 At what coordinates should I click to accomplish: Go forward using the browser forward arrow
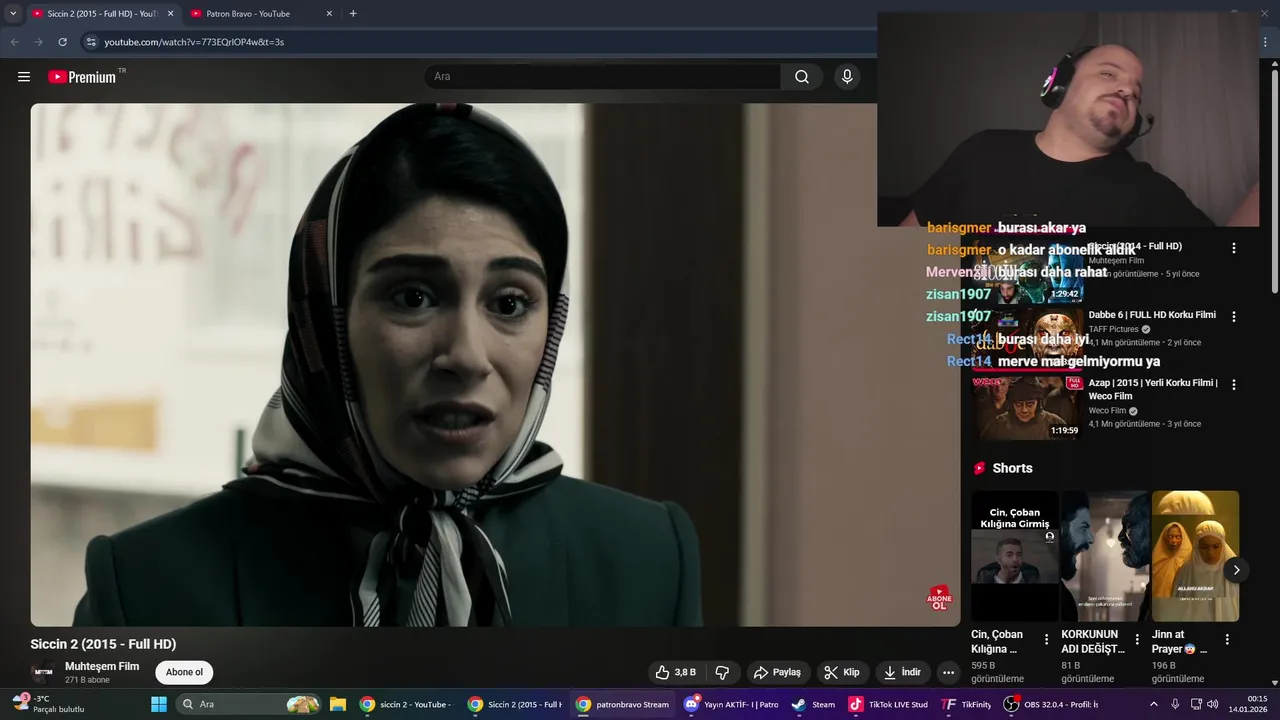38,42
